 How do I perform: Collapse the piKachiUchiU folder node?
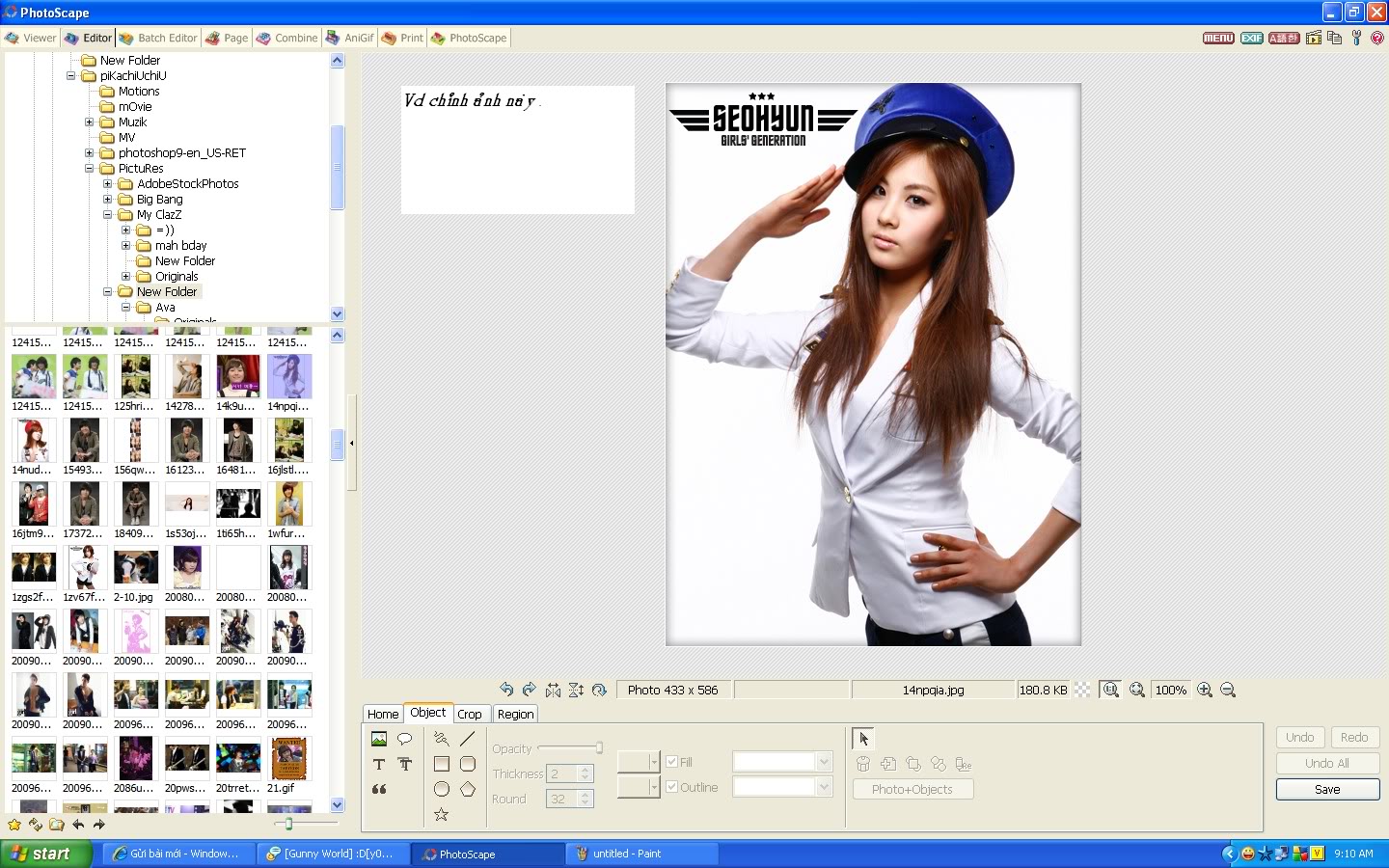[71, 75]
